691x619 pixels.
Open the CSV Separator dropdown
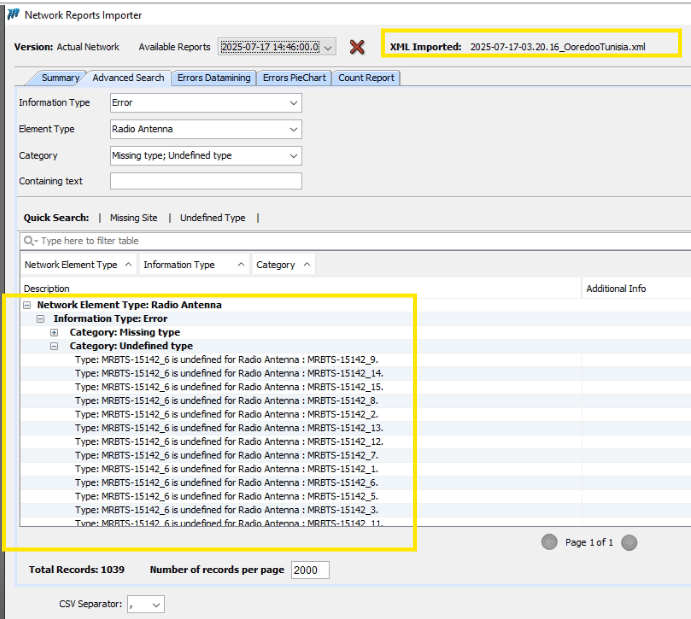pos(156,604)
